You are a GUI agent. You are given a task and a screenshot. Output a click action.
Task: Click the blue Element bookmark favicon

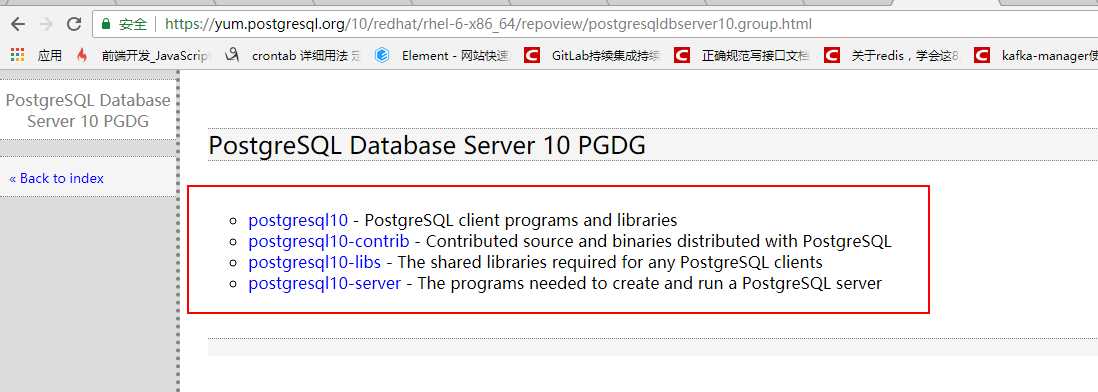pyautogui.click(x=382, y=55)
